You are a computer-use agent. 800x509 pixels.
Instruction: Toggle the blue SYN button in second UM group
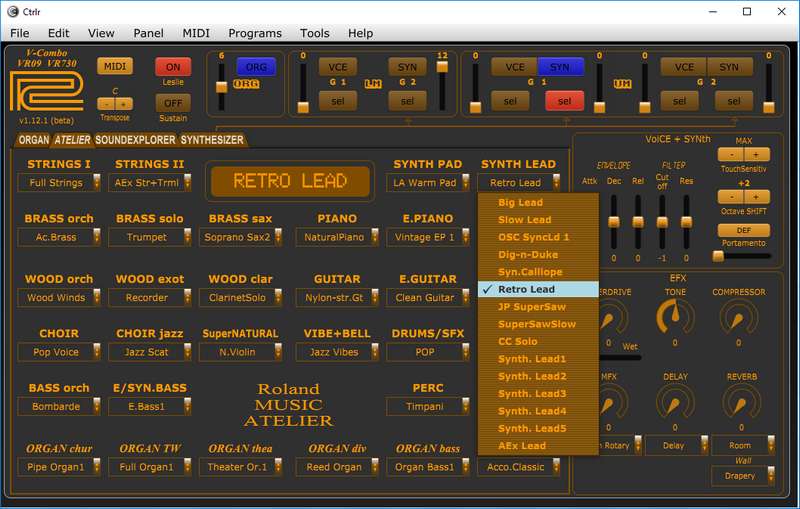pyautogui.click(x=560, y=67)
